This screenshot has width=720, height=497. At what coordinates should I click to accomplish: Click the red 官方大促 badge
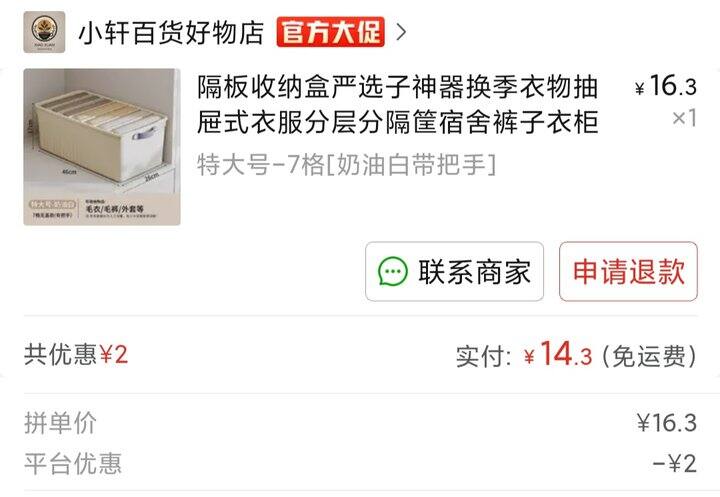(x=331, y=32)
